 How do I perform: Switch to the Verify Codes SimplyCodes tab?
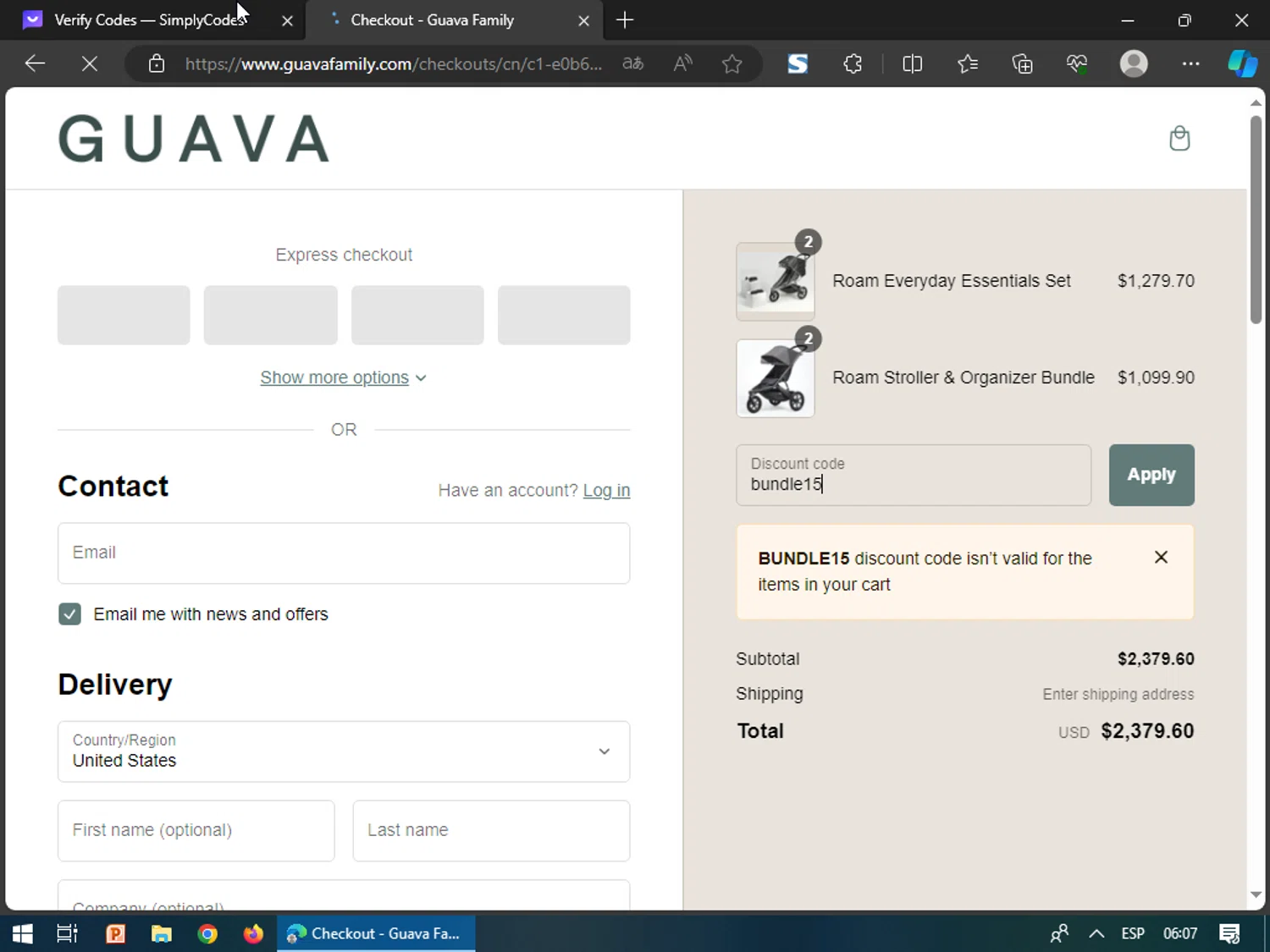(x=150, y=20)
